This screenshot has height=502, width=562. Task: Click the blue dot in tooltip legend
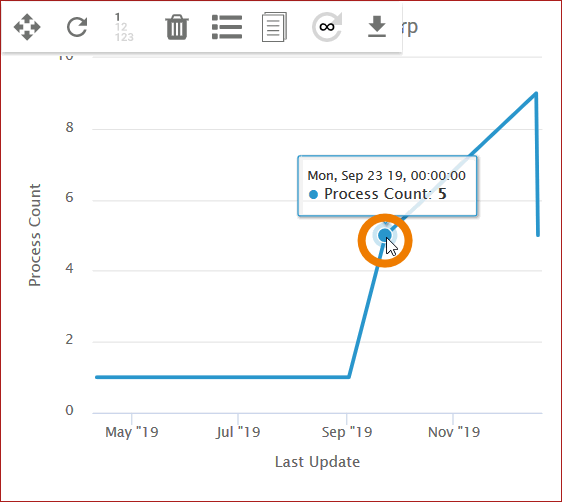click(313, 195)
